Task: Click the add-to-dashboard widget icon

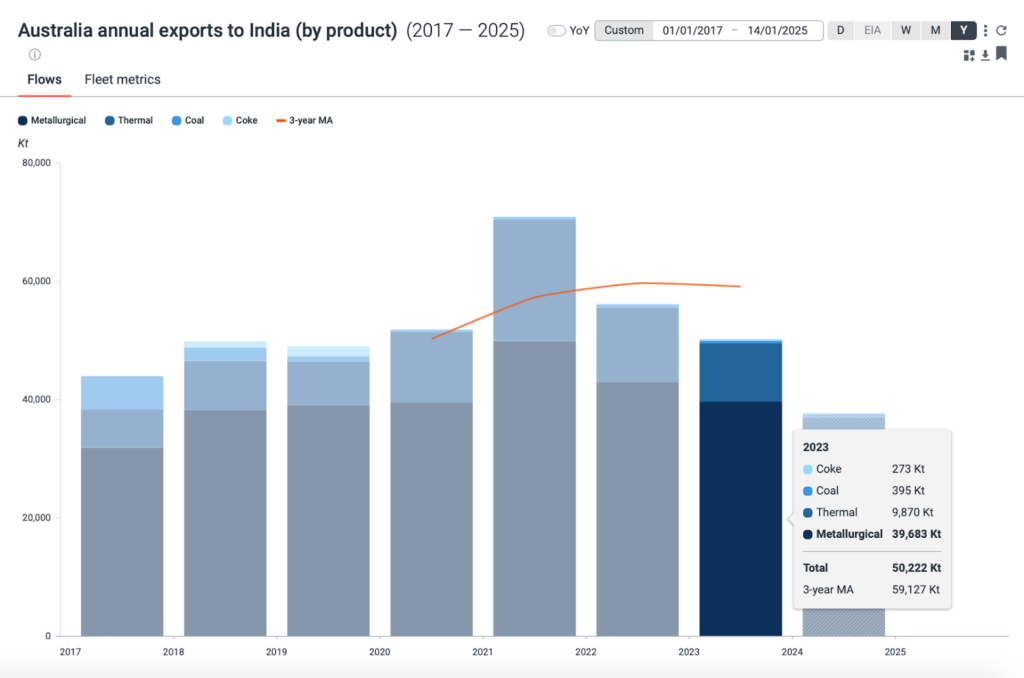Action: click(x=969, y=55)
